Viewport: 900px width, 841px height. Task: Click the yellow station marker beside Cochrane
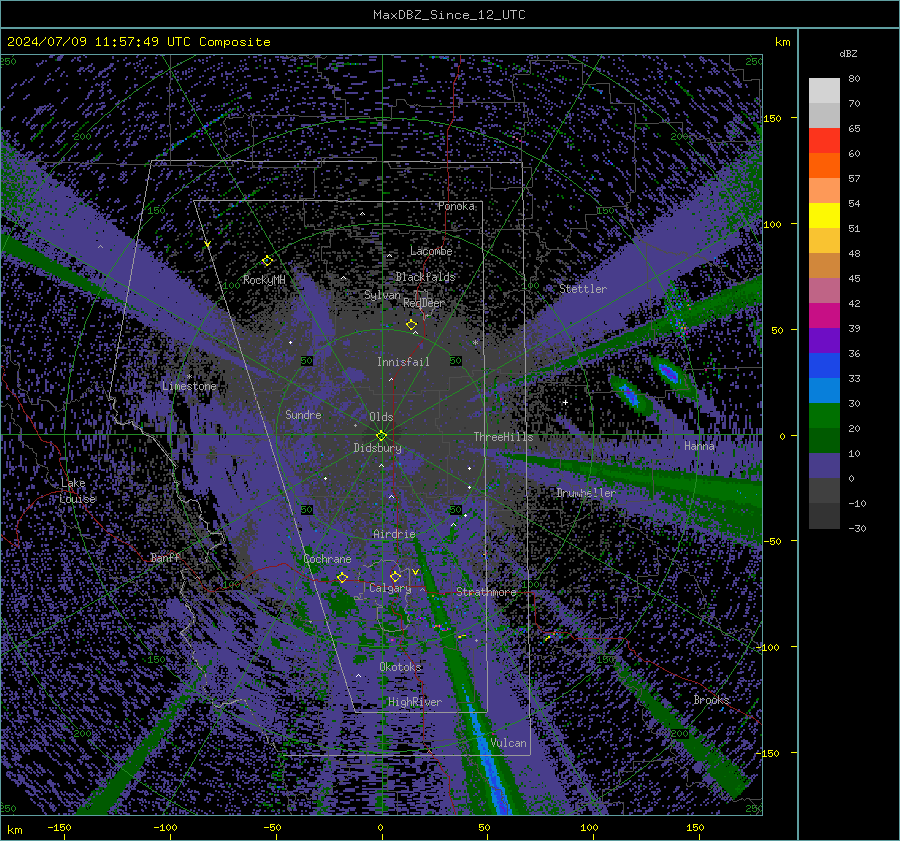(x=342, y=577)
